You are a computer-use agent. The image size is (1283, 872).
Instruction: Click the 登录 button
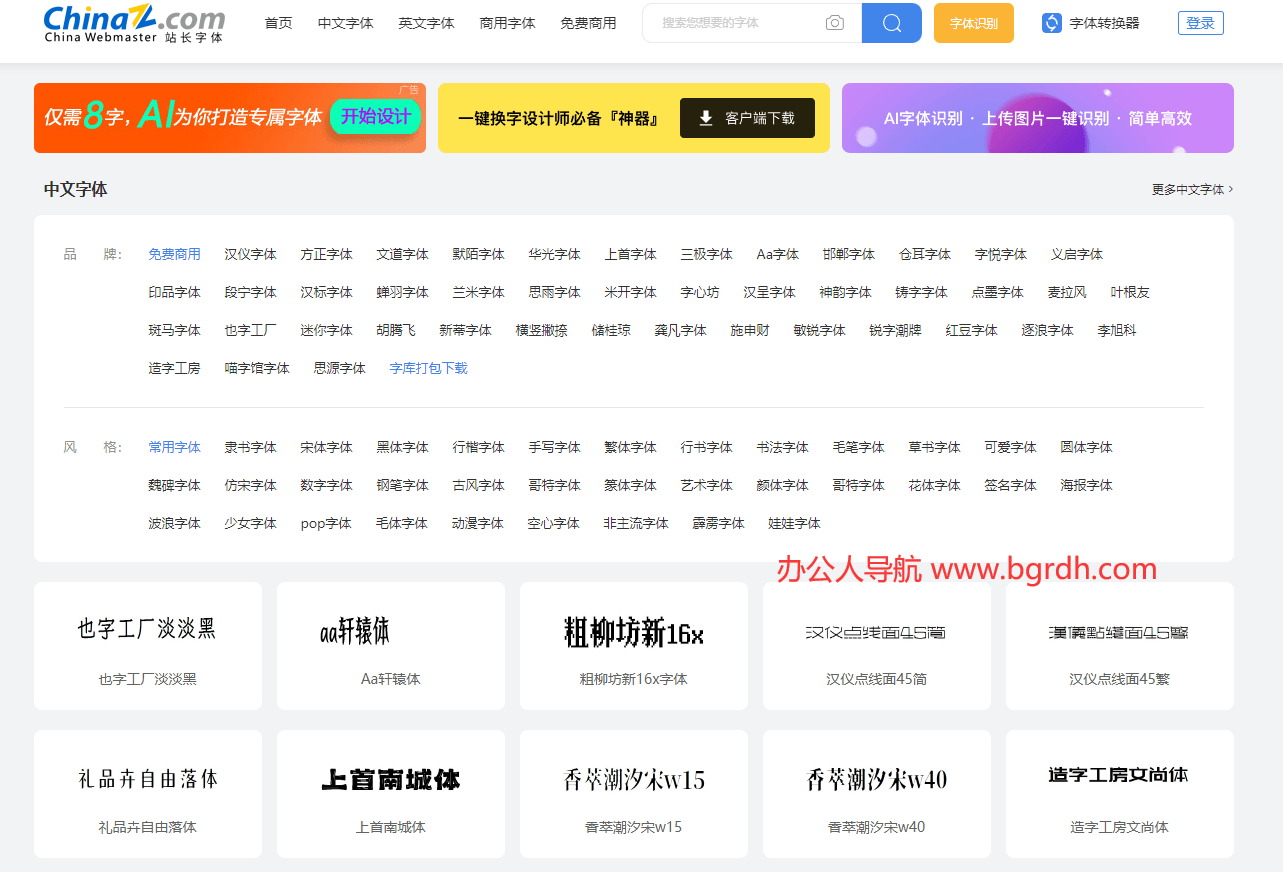(x=1200, y=22)
